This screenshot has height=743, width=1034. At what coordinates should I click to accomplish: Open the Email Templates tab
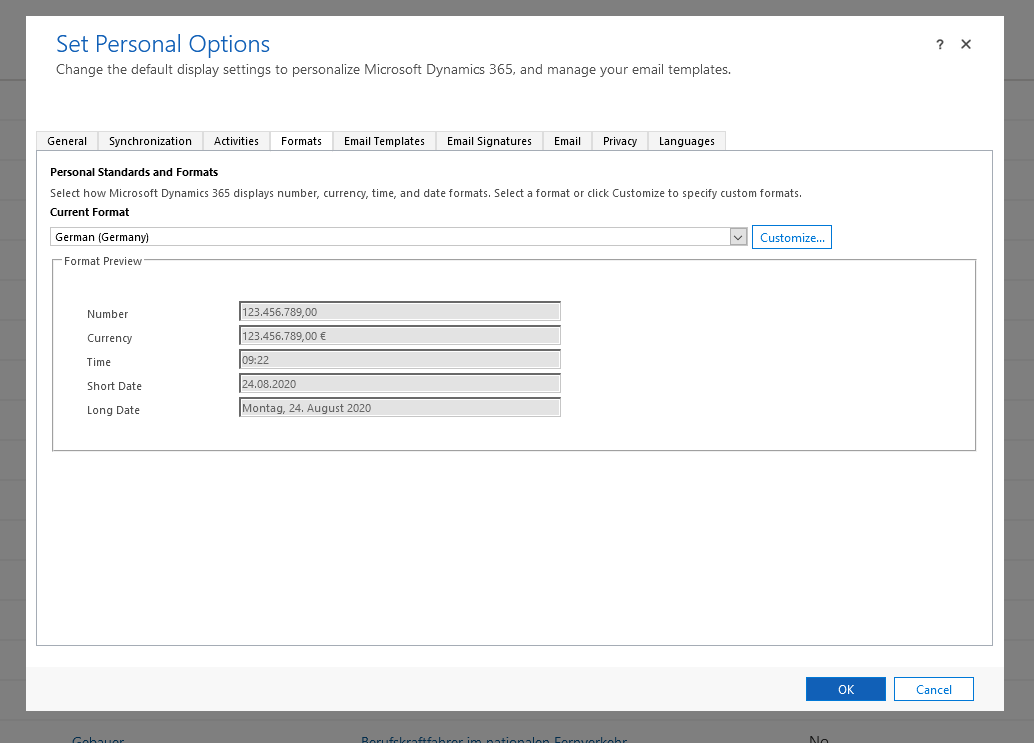(384, 141)
